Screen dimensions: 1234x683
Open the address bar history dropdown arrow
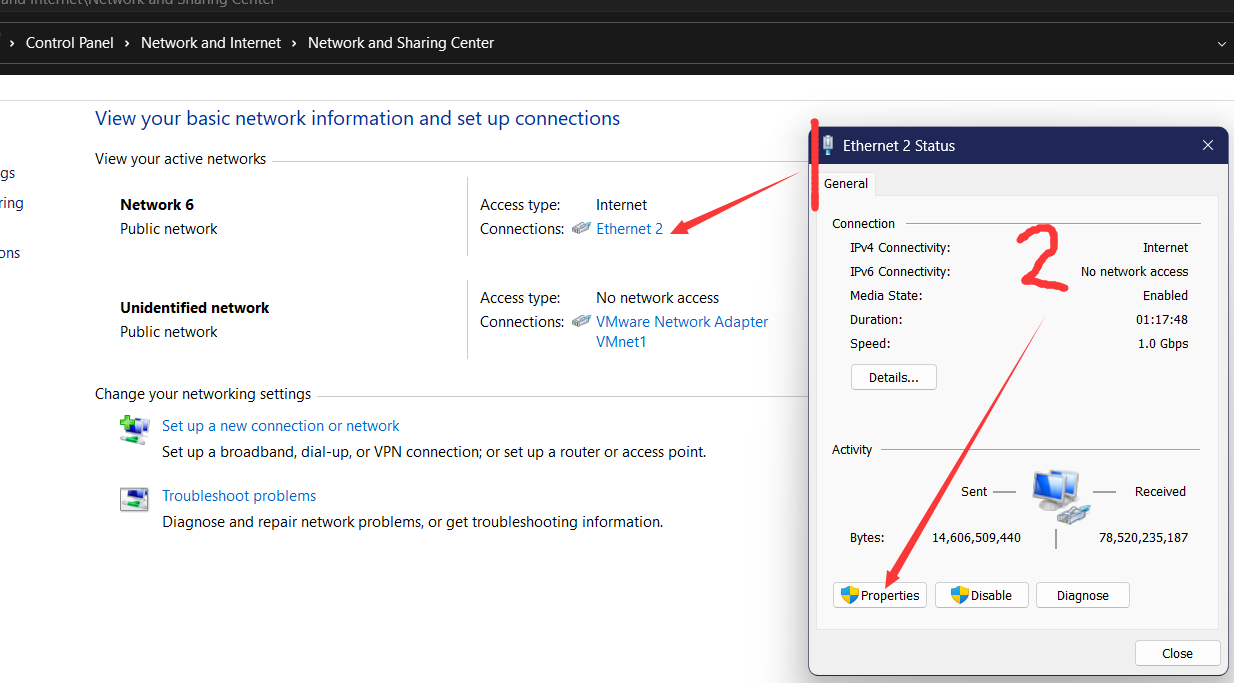(1221, 44)
